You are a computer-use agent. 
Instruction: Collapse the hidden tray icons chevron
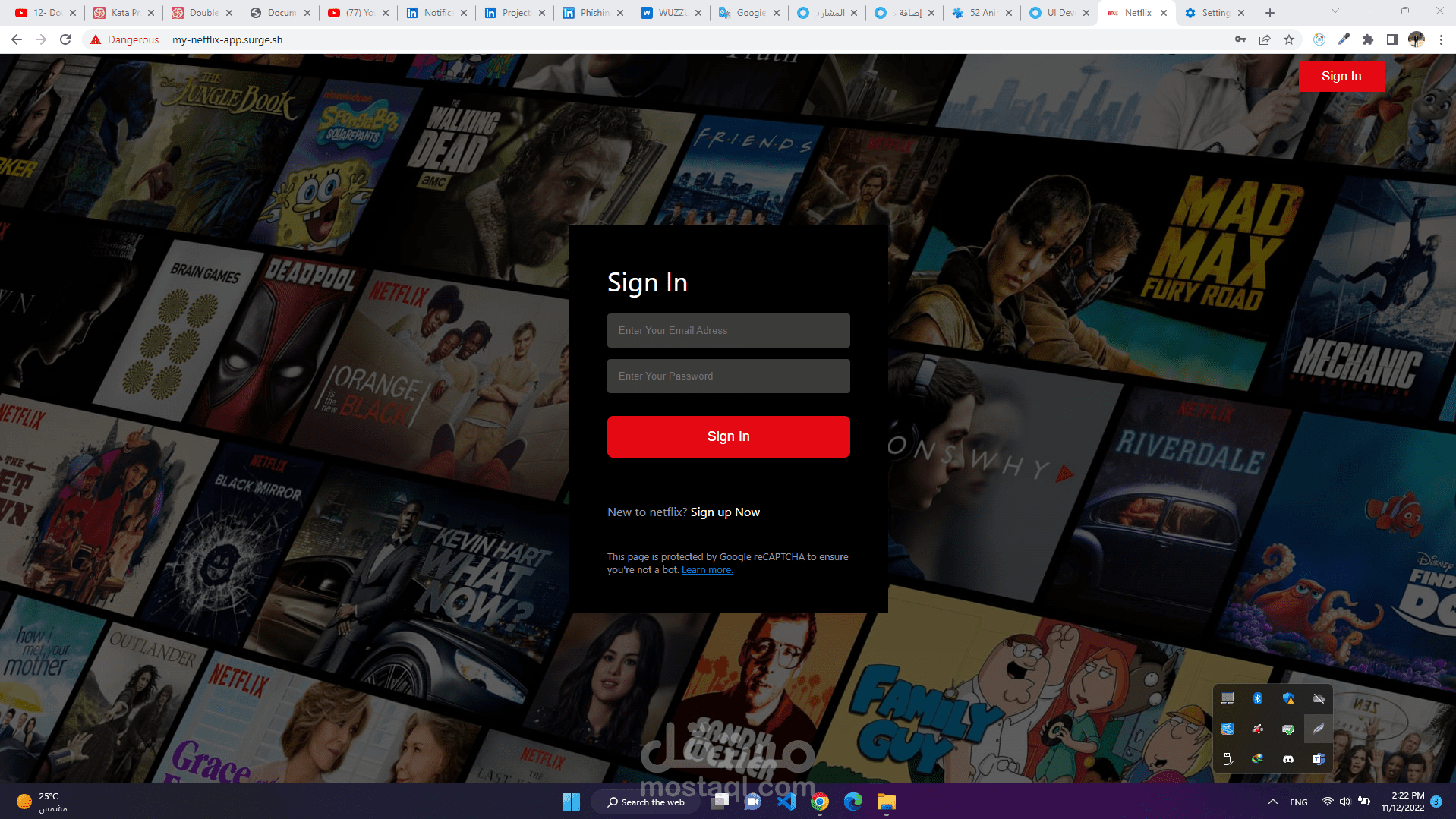tap(1273, 802)
